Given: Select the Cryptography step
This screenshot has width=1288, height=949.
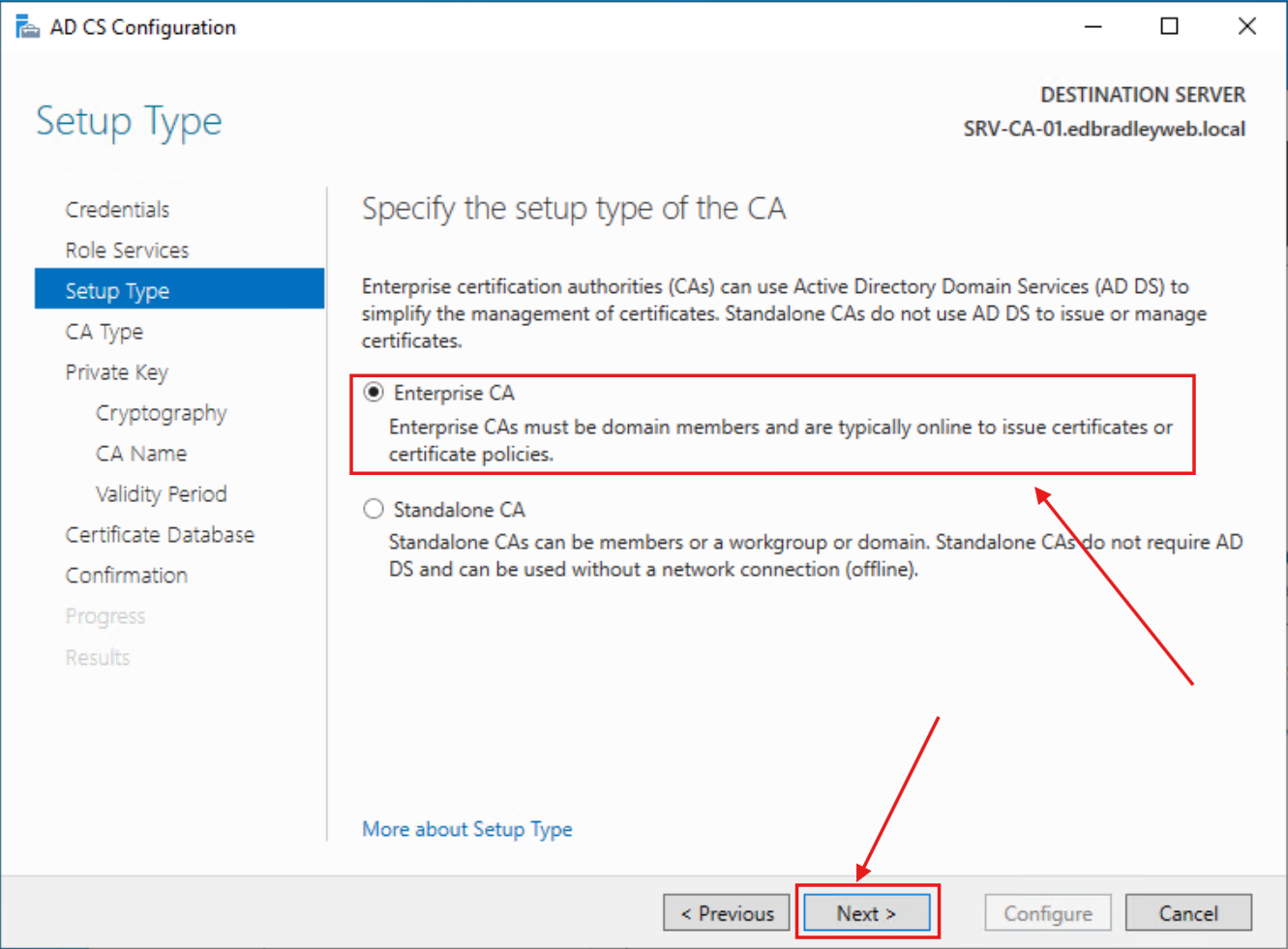Looking at the screenshot, I should [x=161, y=412].
